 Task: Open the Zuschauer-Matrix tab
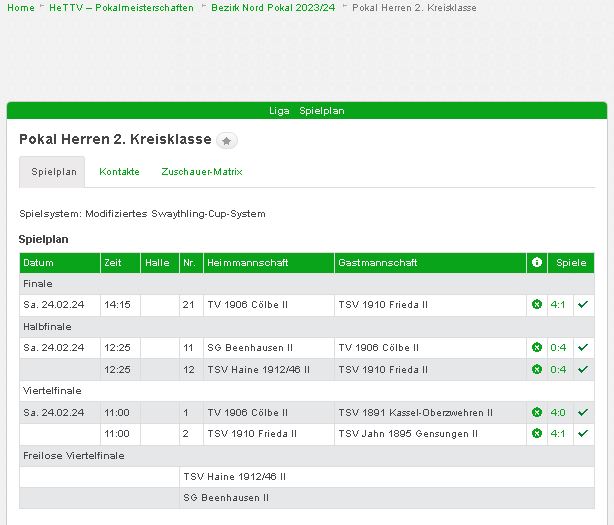pyautogui.click(x=202, y=172)
